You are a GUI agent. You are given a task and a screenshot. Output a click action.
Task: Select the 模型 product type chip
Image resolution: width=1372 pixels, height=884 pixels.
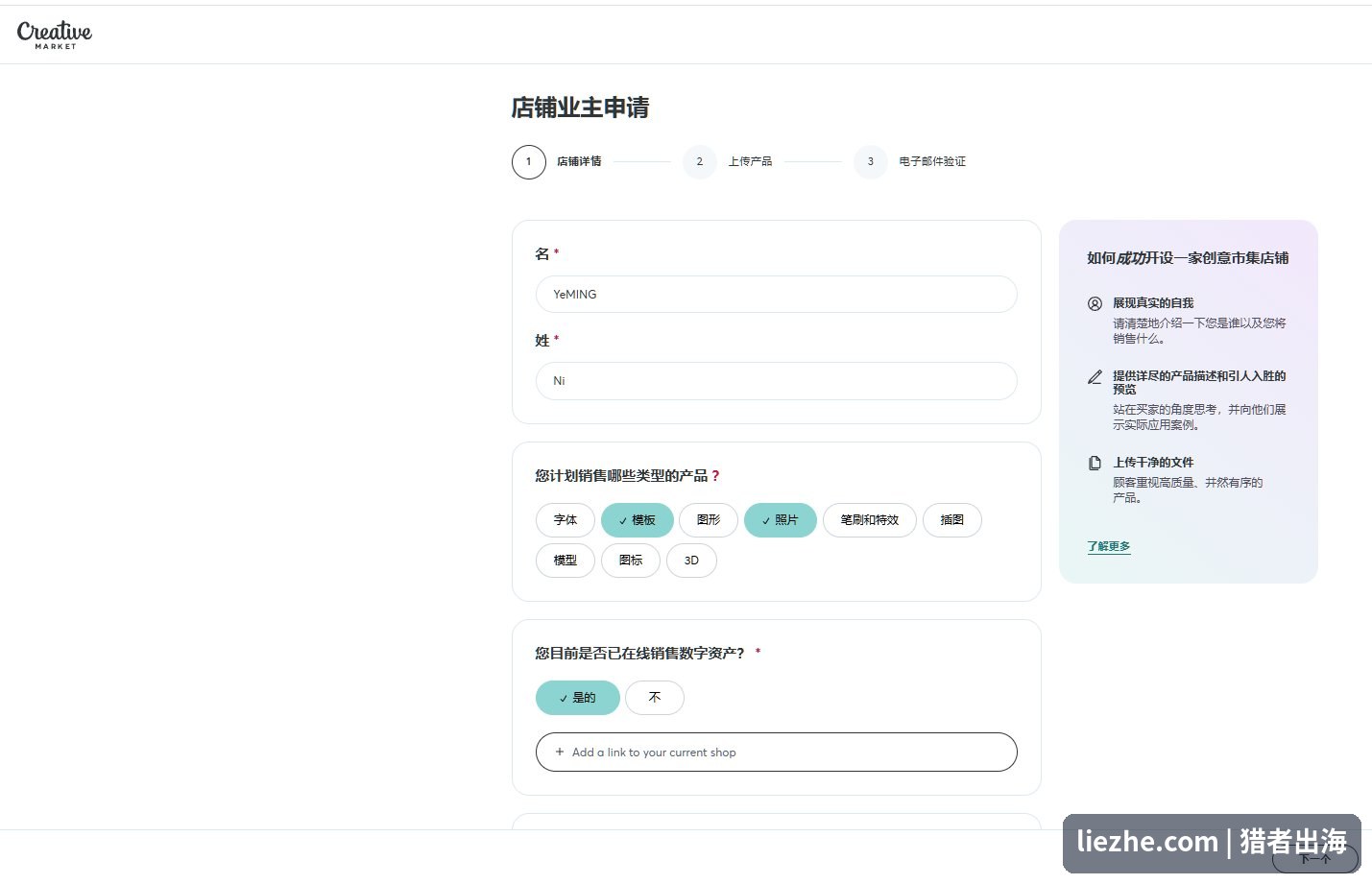pyautogui.click(x=566, y=561)
